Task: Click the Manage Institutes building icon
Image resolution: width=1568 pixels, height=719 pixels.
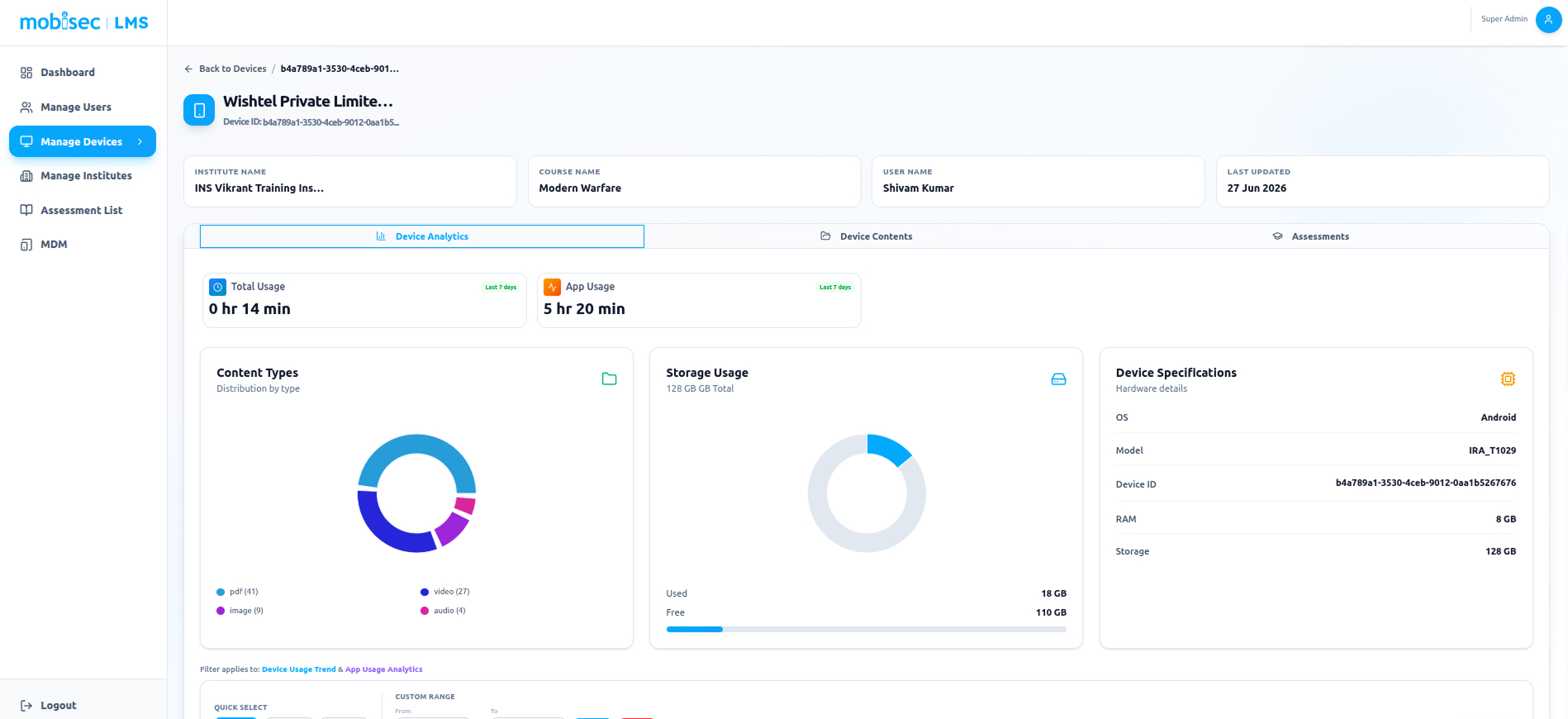Action: 26,176
